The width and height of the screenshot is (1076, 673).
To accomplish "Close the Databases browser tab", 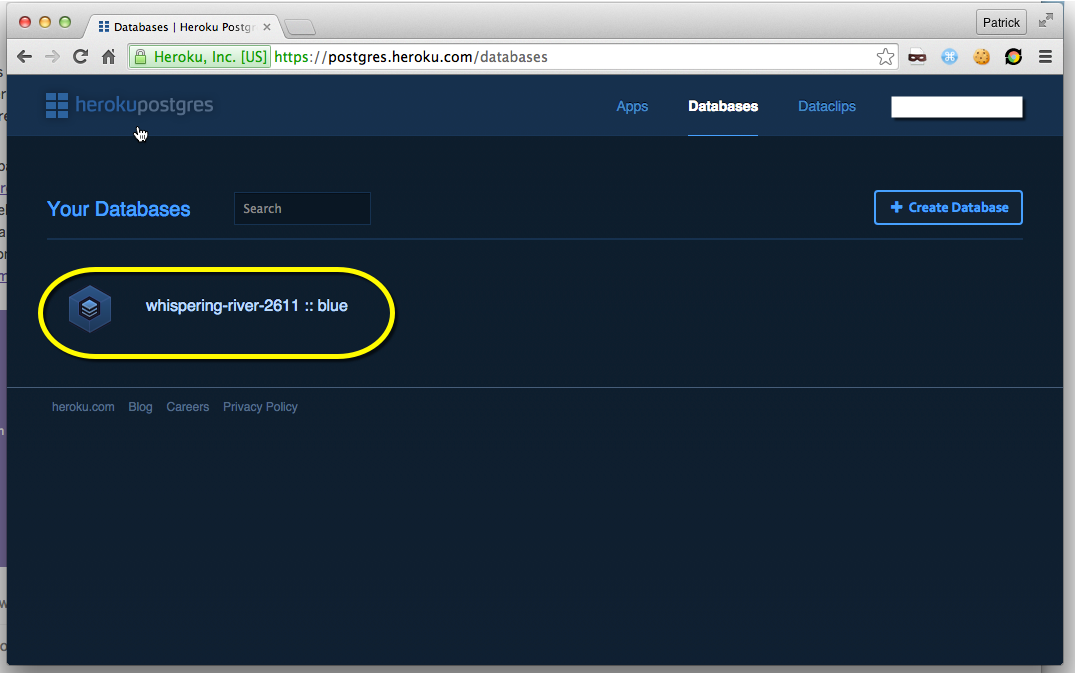I will tap(267, 27).
